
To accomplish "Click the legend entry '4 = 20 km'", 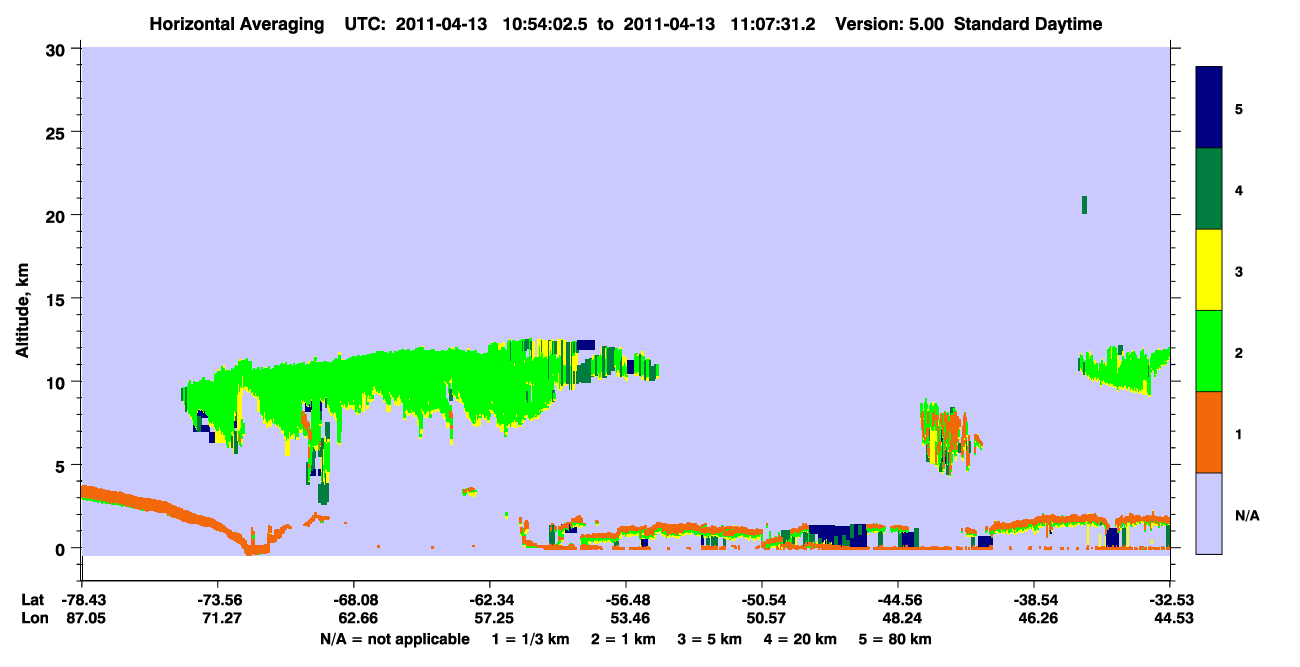I will click(x=801, y=639).
